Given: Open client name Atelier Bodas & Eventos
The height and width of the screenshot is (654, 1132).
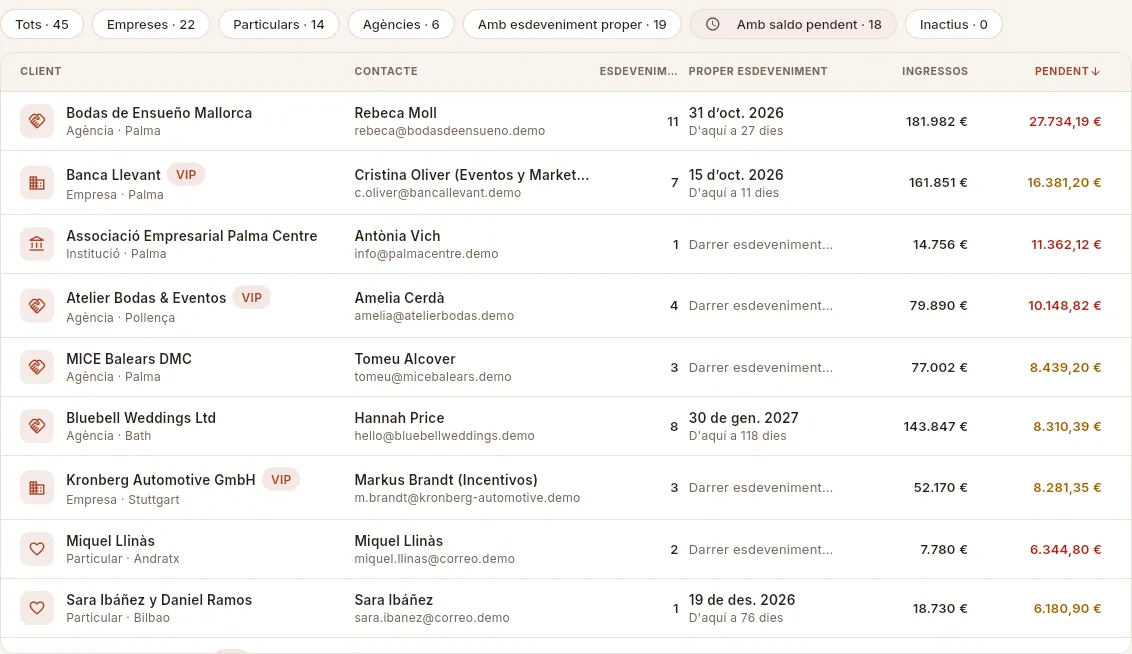Looking at the screenshot, I should tap(146, 297).
